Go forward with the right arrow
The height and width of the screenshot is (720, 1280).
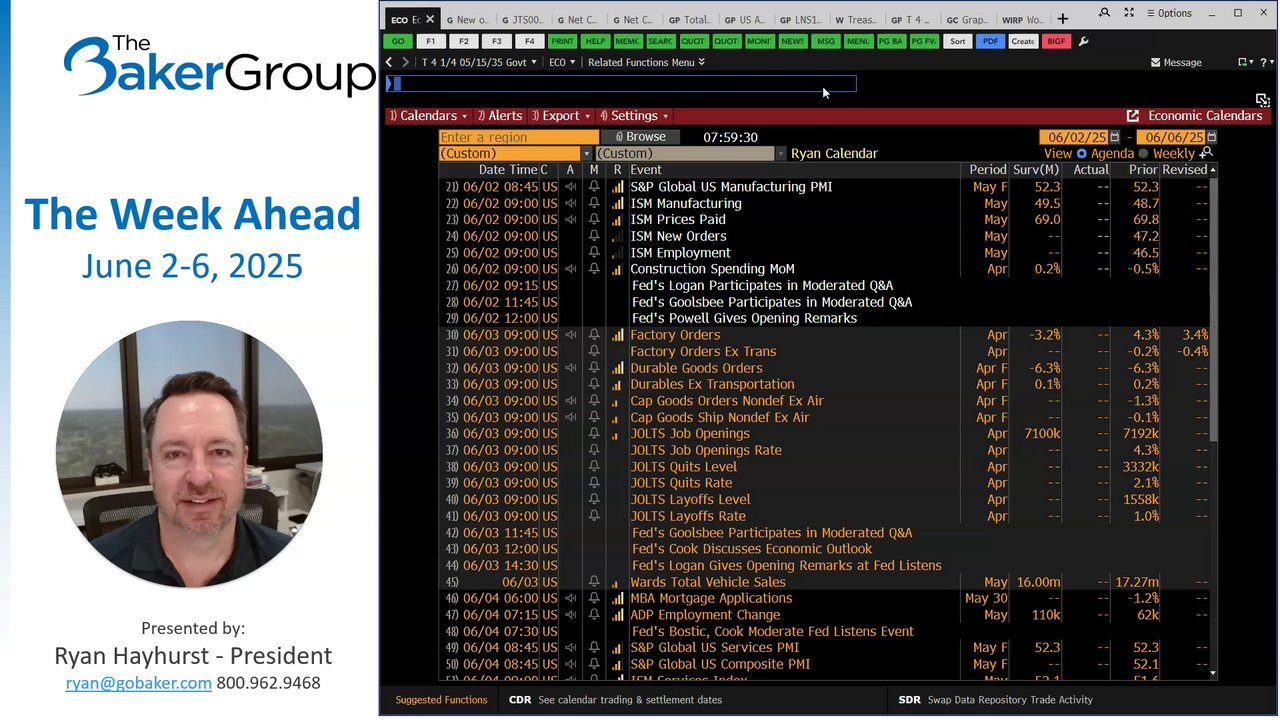coord(405,62)
